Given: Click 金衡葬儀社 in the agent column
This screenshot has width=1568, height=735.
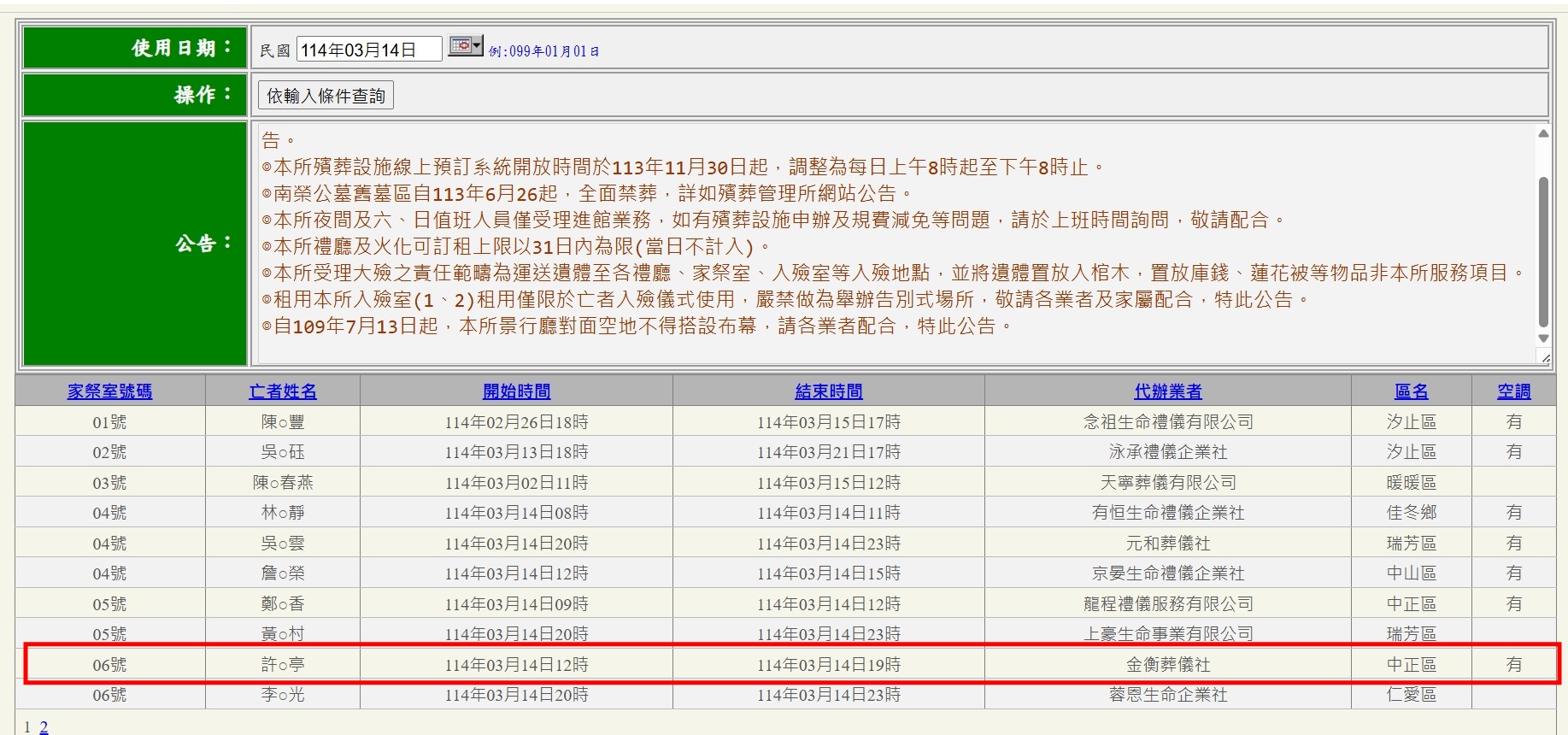Looking at the screenshot, I should coord(1167,665).
